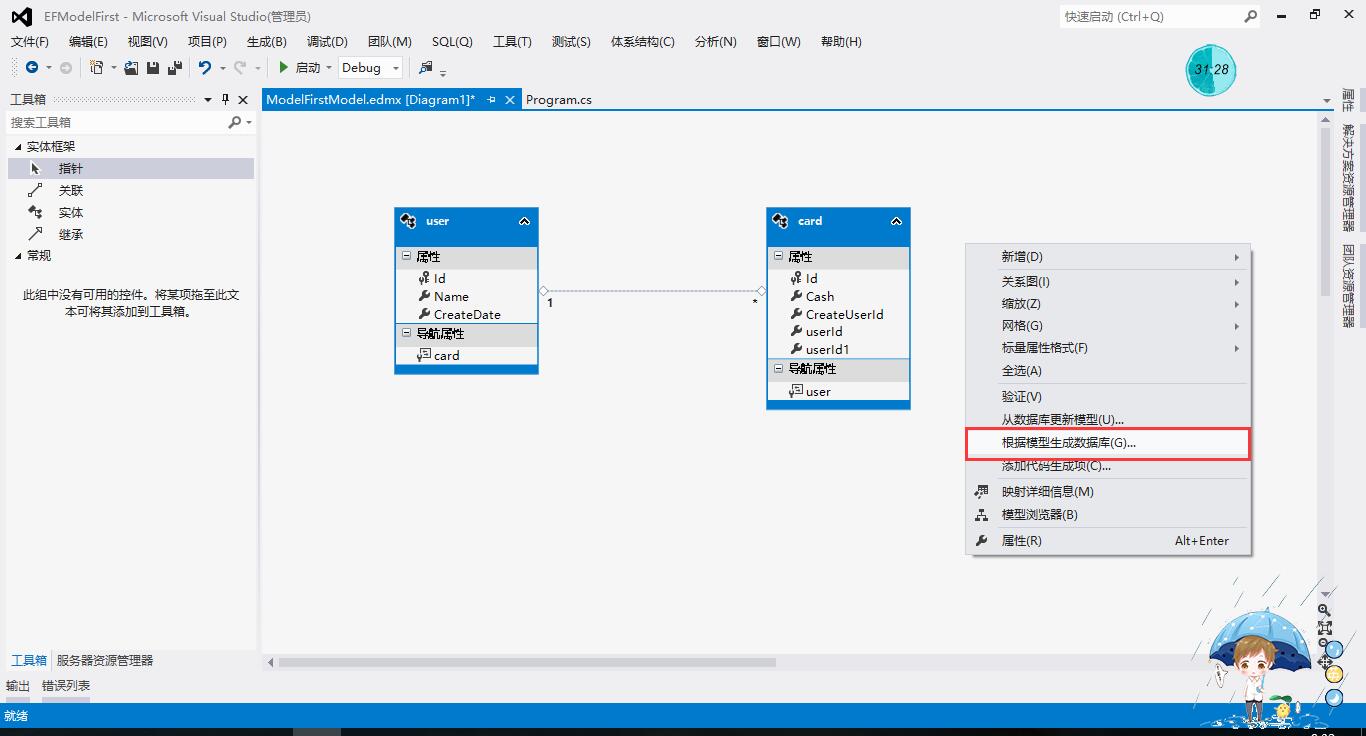Collapse 属性 section of user entity
This screenshot has height=736, width=1366.
(406, 257)
